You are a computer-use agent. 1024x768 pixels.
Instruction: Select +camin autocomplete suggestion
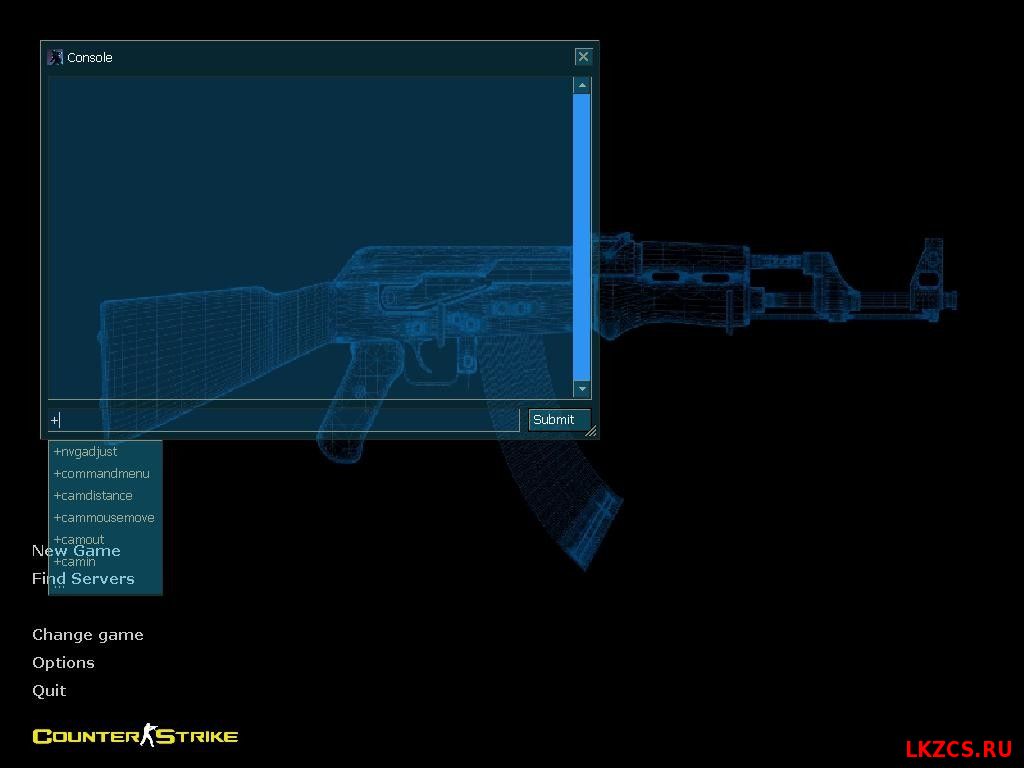[105, 562]
